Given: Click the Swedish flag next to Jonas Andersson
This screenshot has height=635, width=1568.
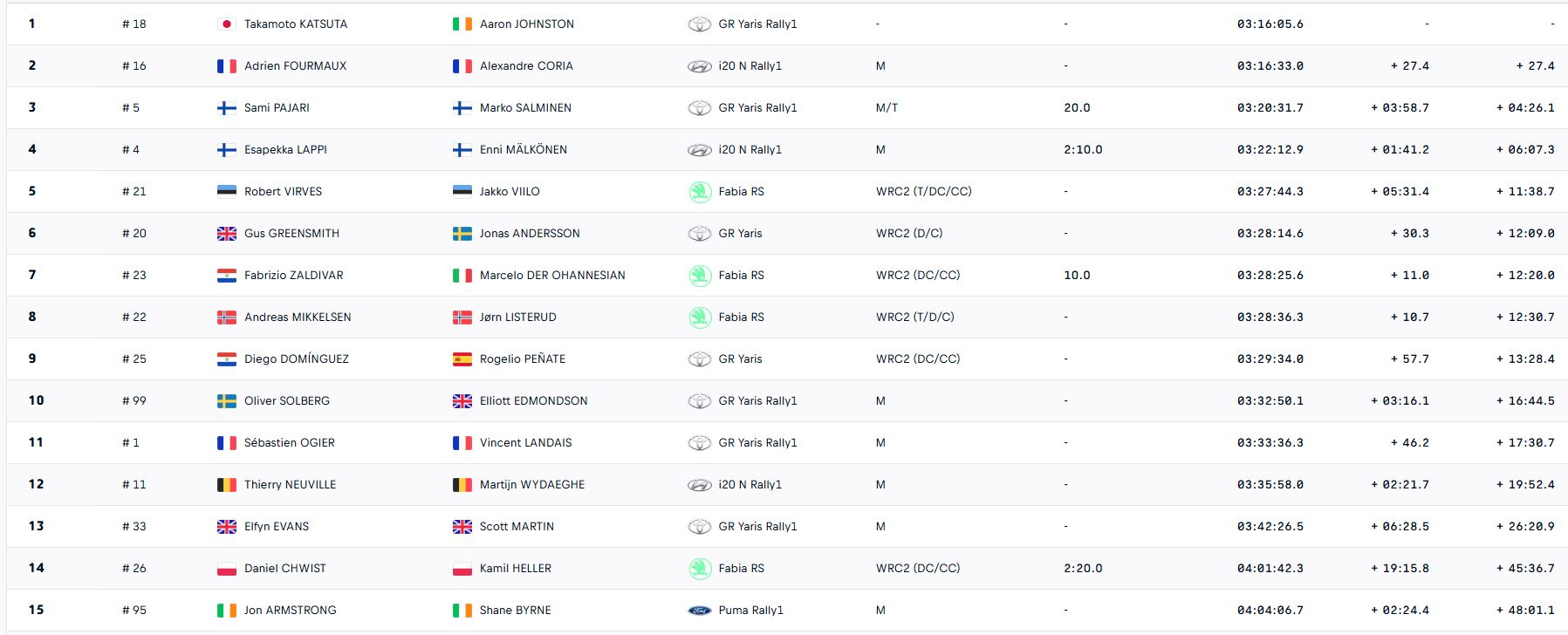Looking at the screenshot, I should tap(462, 234).
